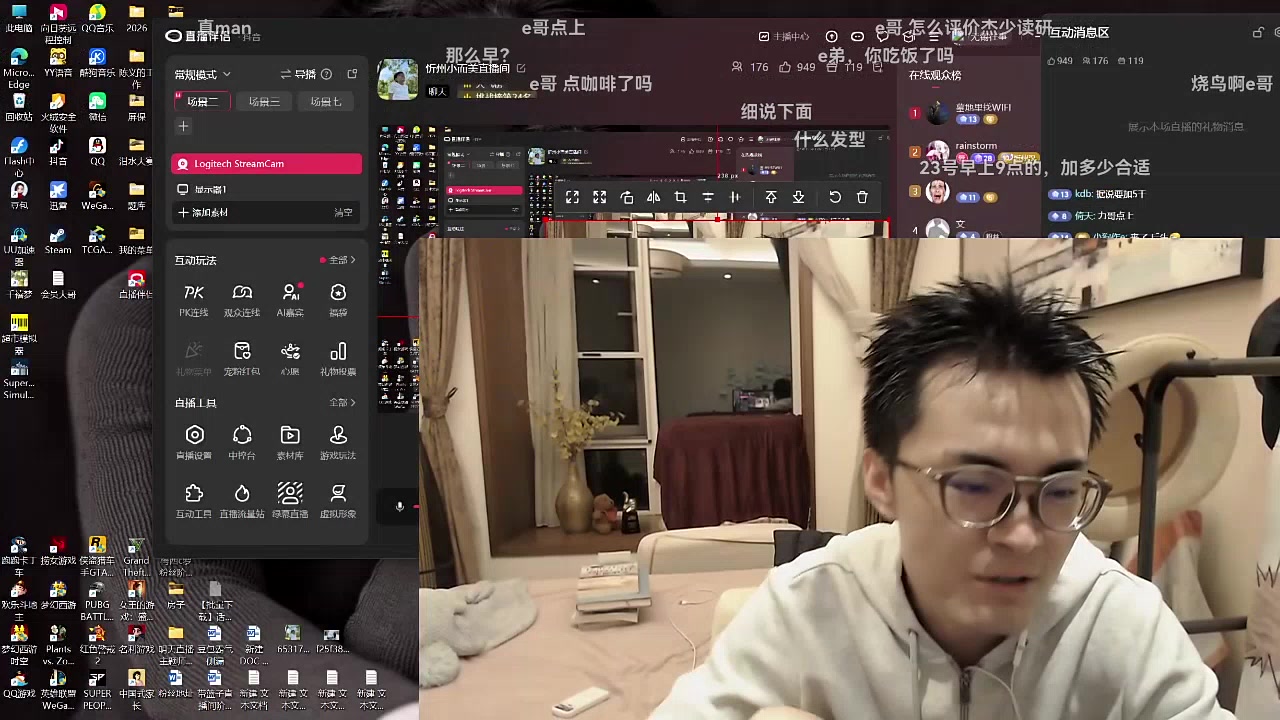The image size is (1280, 720).
Task: Open 游戏玩法 game play tool
Action: point(338,442)
